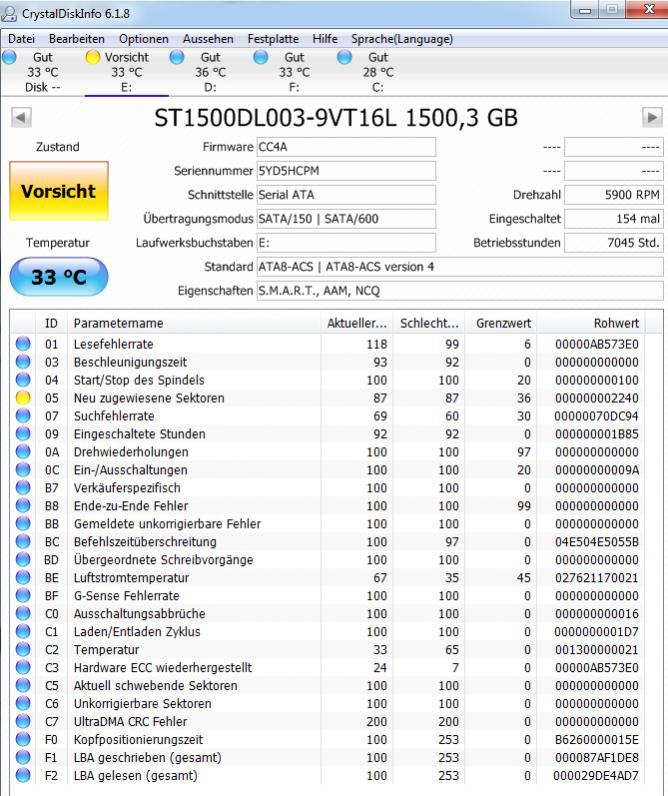Click the Drehzahl field 5900 RPM
This screenshot has height=796, width=668.
tap(614, 195)
